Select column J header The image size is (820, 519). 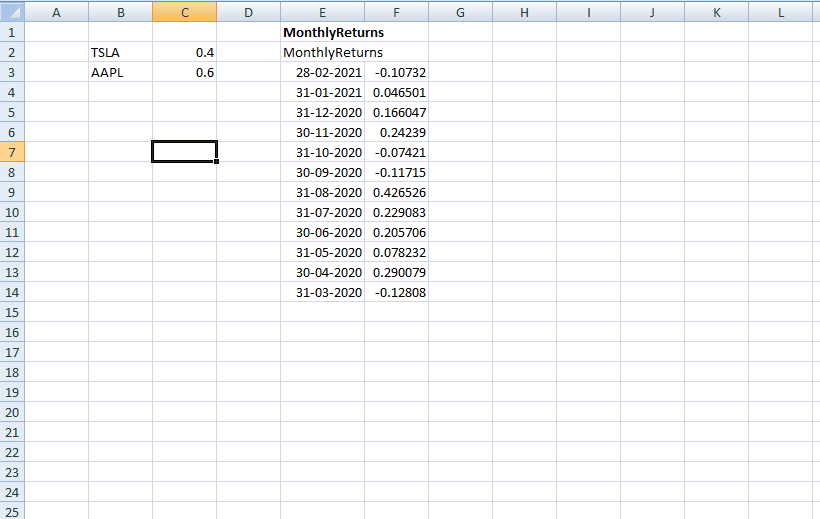point(652,12)
